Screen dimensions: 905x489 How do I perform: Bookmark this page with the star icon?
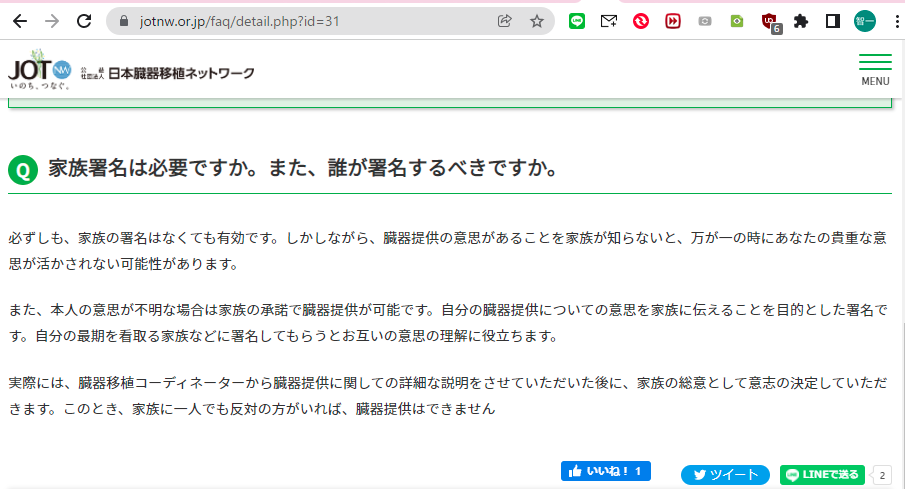coord(537,21)
